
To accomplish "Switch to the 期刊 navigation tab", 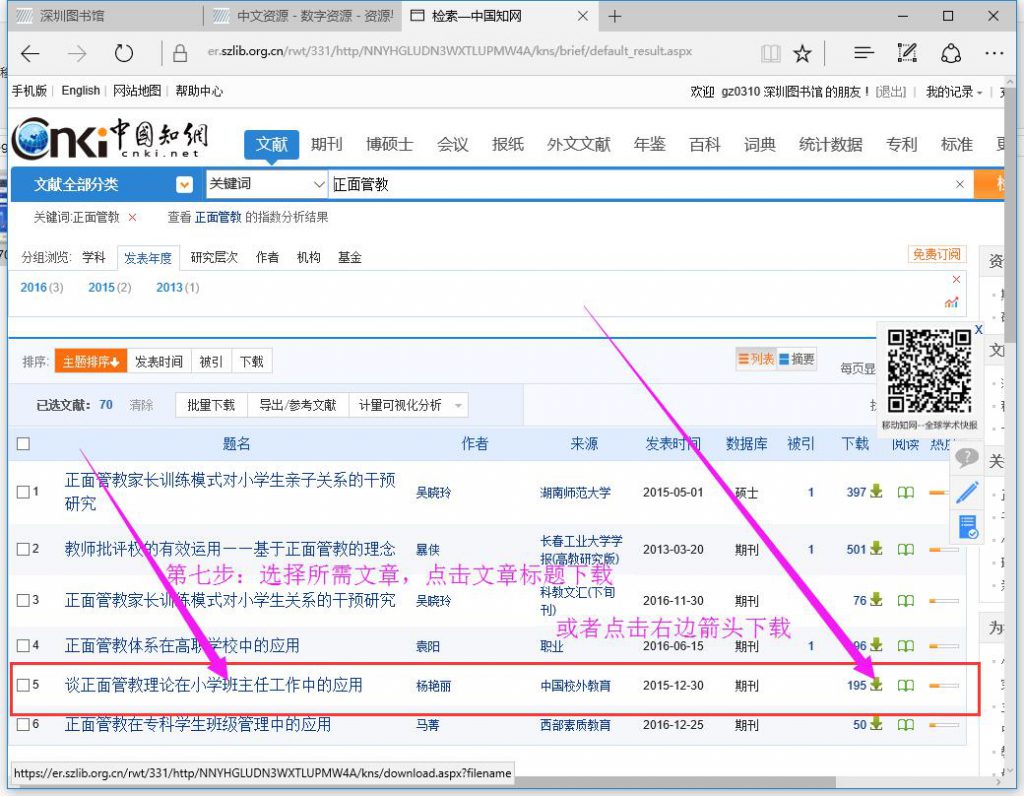I will [326, 144].
